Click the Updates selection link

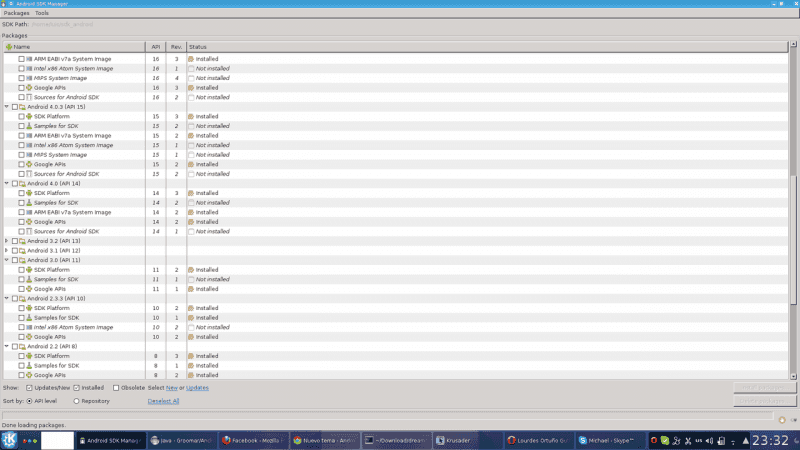click(197, 388)
